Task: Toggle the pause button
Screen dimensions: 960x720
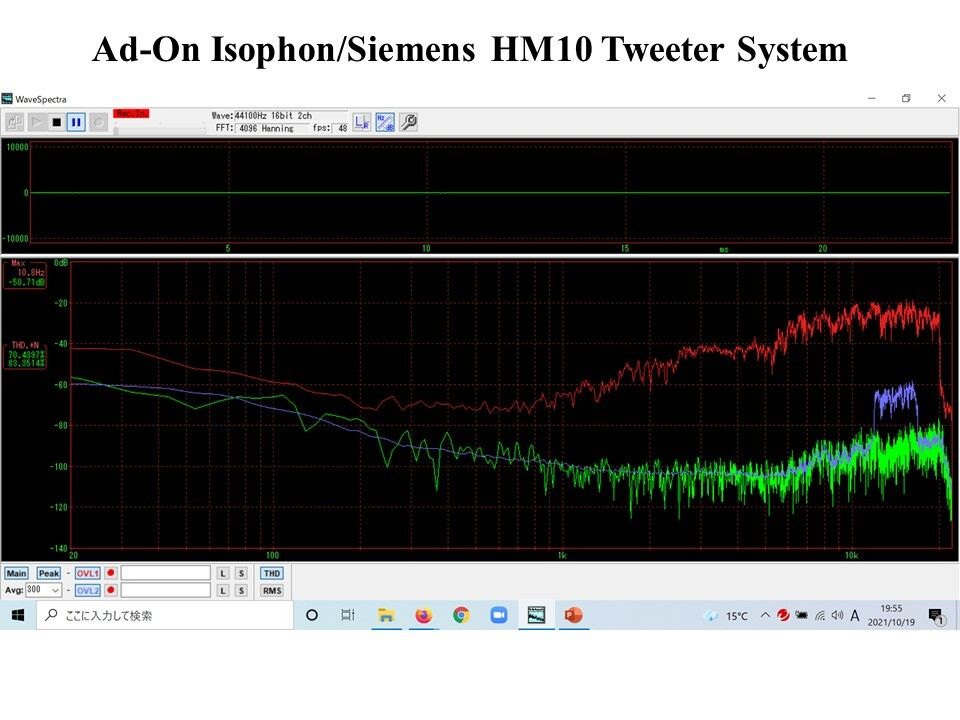Action: (x=76, y=122)
